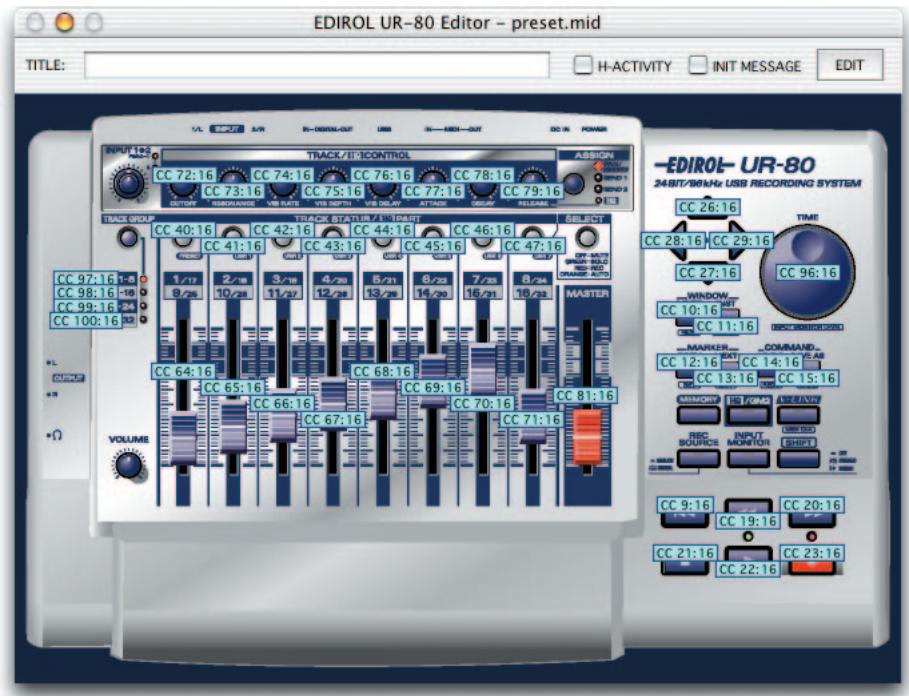Select track status button CC 42:16
Image resolution: width=909 pixels, height=696 pixels.
[x=282, y=230]
